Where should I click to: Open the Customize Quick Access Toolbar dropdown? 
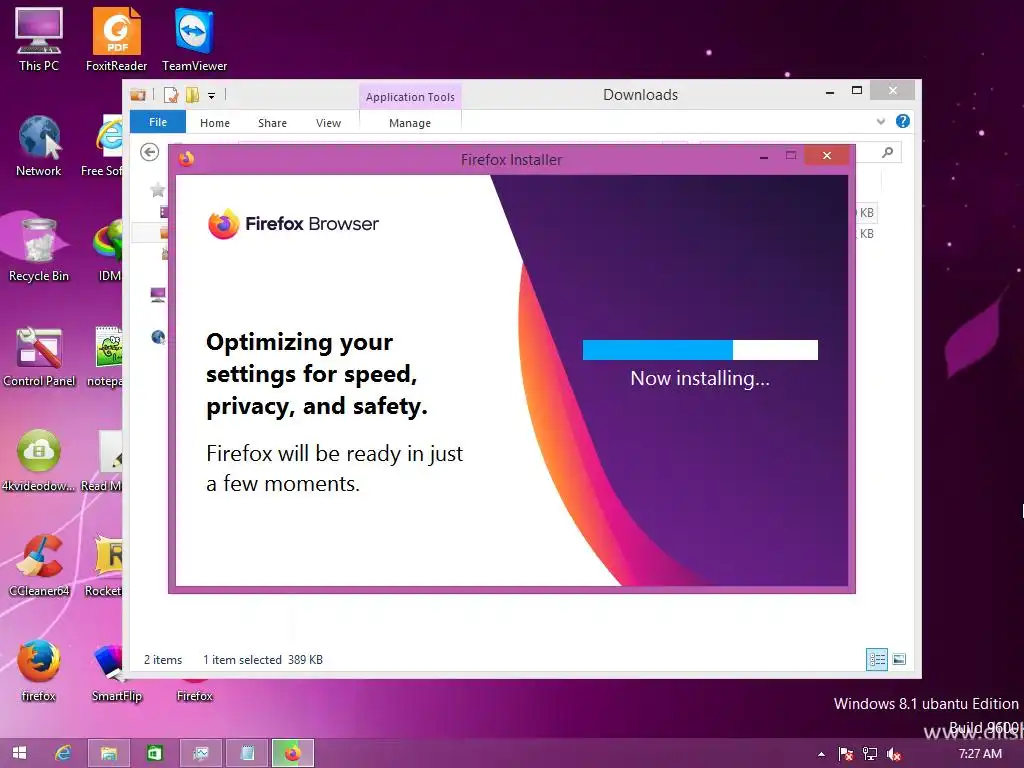212,96
